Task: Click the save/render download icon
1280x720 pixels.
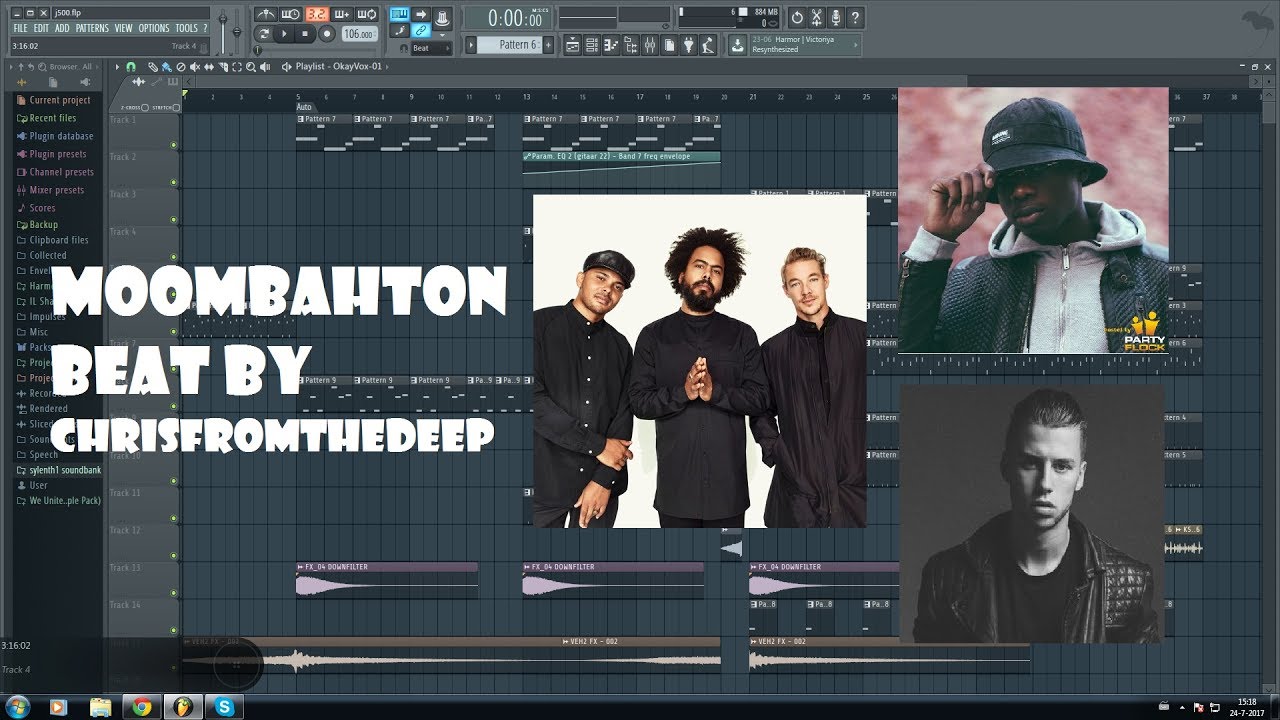Action: click(x=737, y=45)
